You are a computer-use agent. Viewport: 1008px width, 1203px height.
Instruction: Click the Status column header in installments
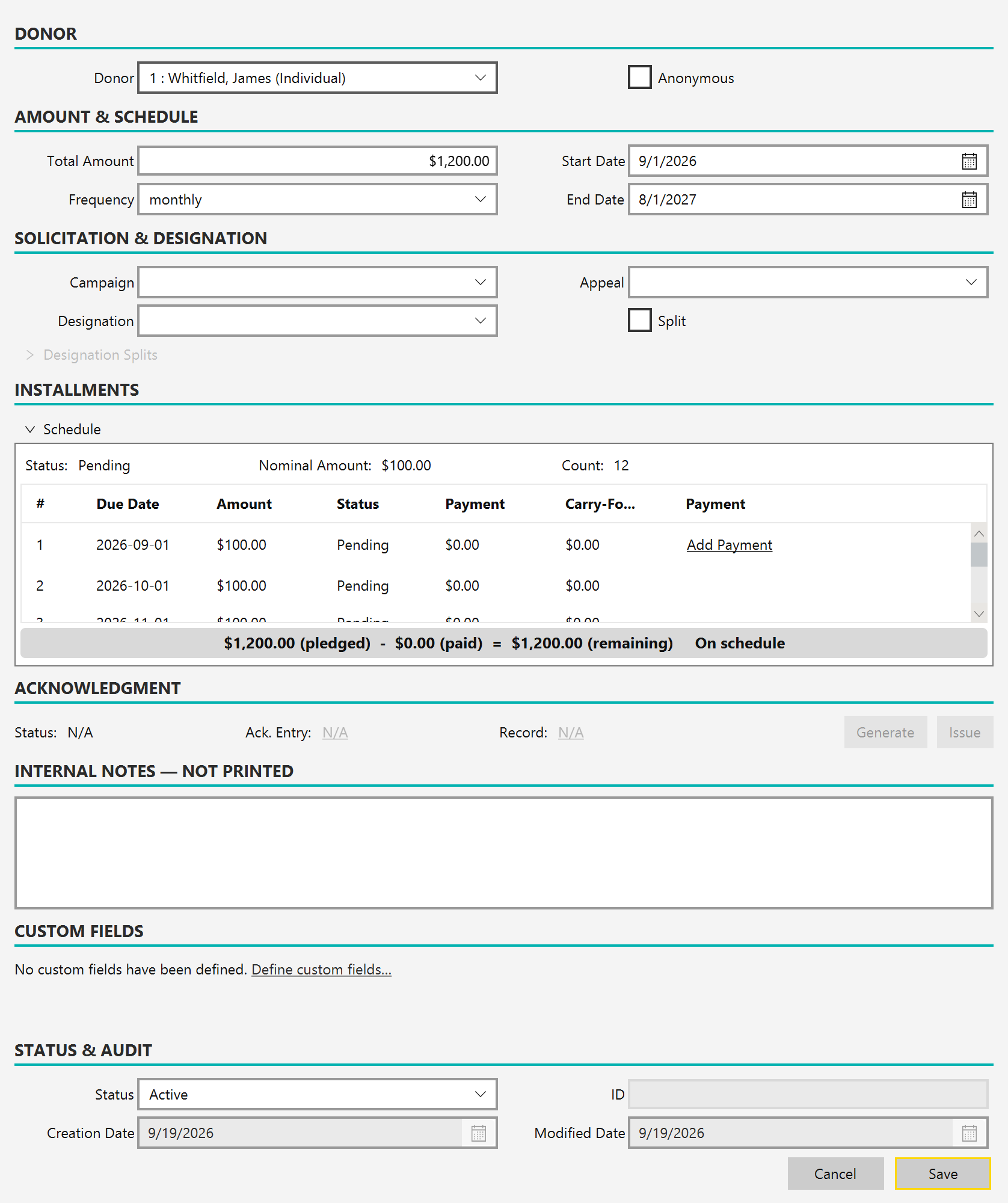358,504
